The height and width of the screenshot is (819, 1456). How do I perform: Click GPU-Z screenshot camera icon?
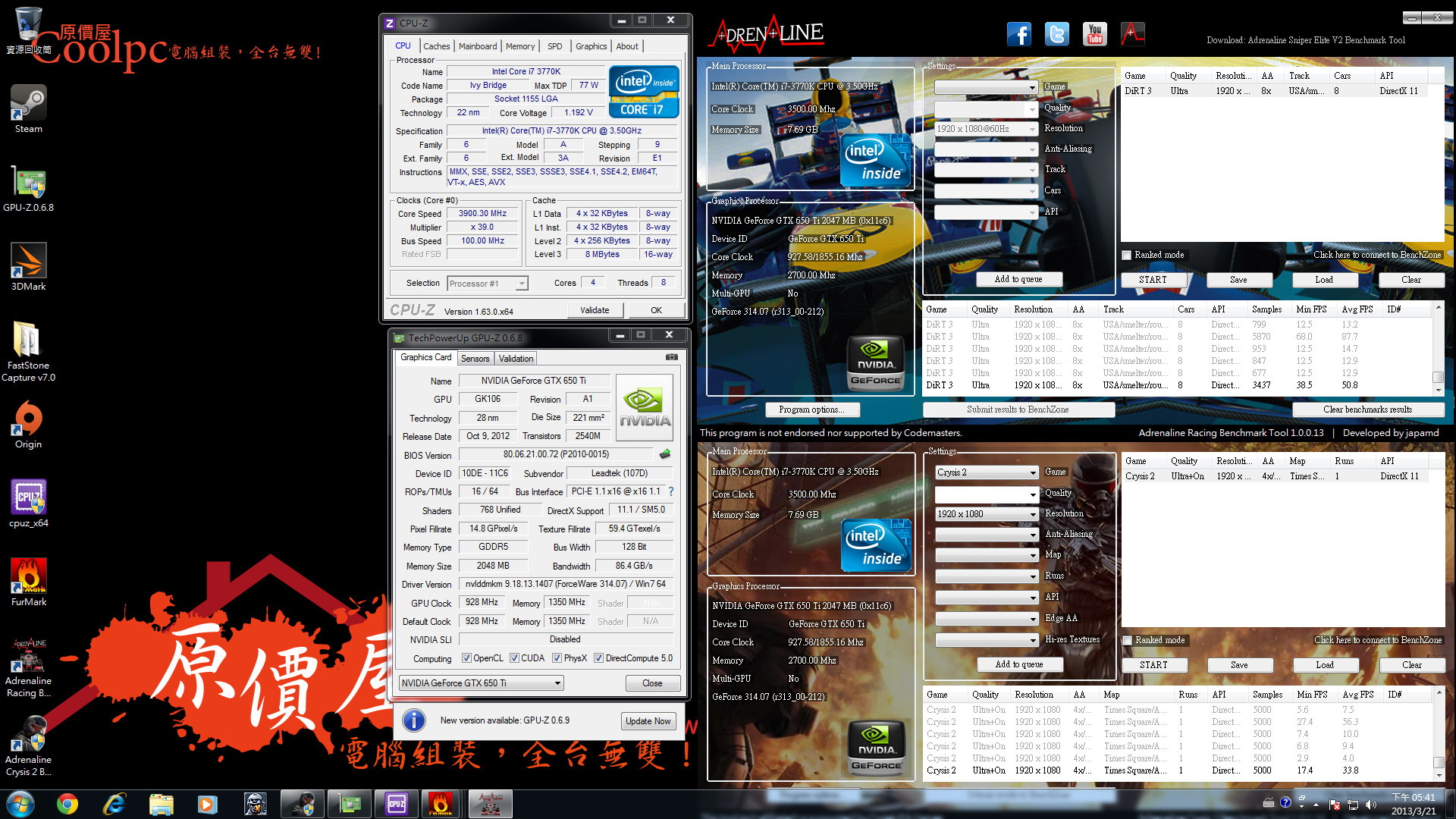pos(671,357)
